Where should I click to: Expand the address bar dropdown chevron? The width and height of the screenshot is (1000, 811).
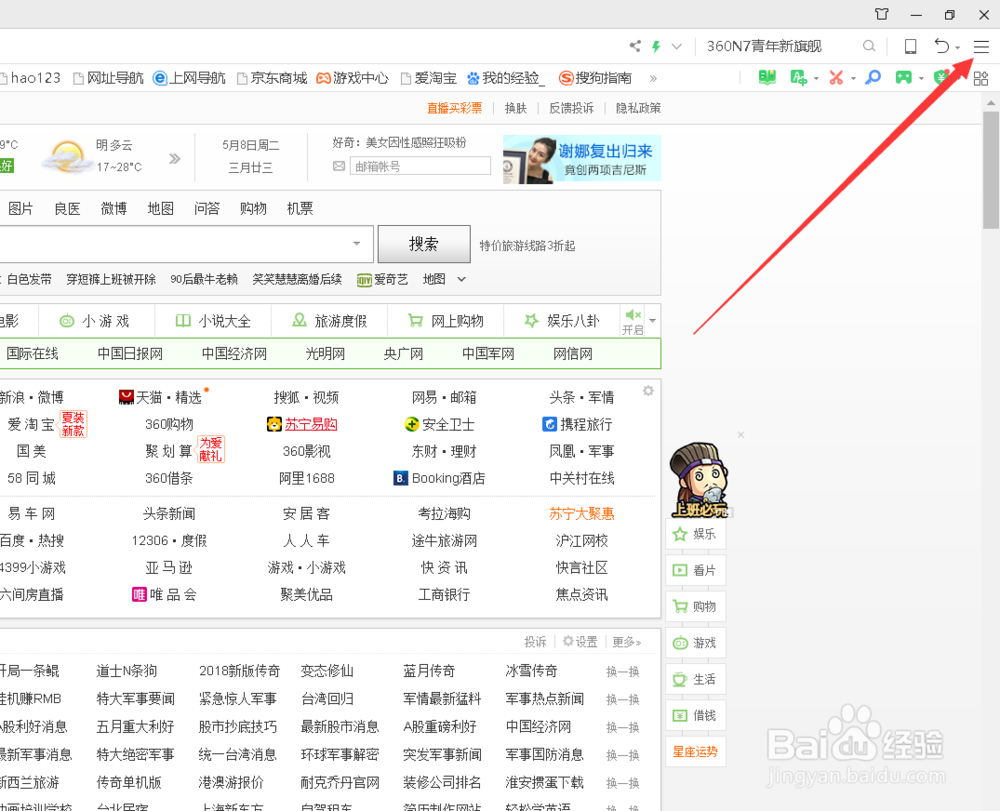pyautogui.click(x=677, y=47)
